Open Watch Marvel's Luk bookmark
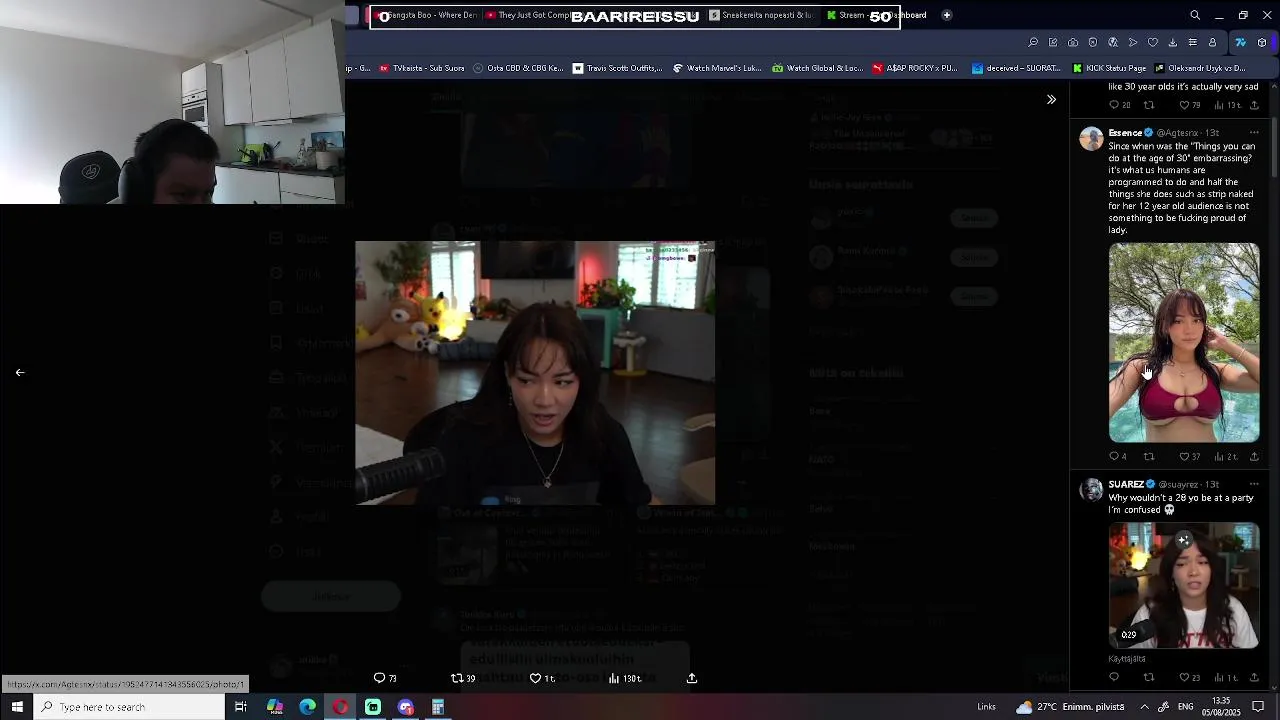The height and width of the screenshot is (720, 1280). (x=717, y=68)
